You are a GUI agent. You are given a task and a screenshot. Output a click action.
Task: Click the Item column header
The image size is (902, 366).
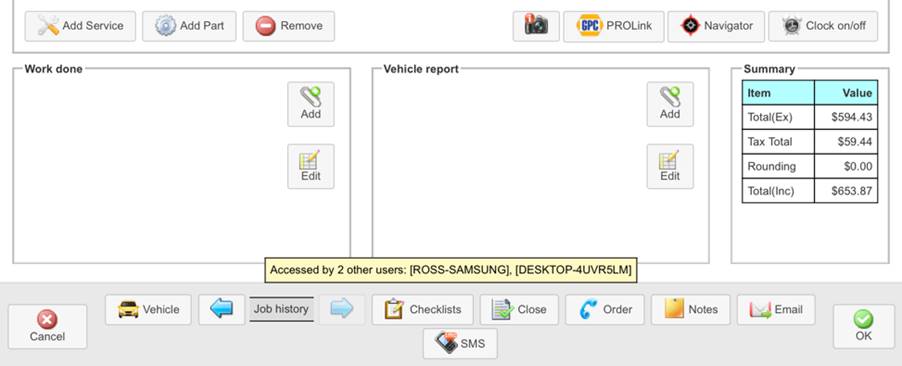tap(778, 93)
